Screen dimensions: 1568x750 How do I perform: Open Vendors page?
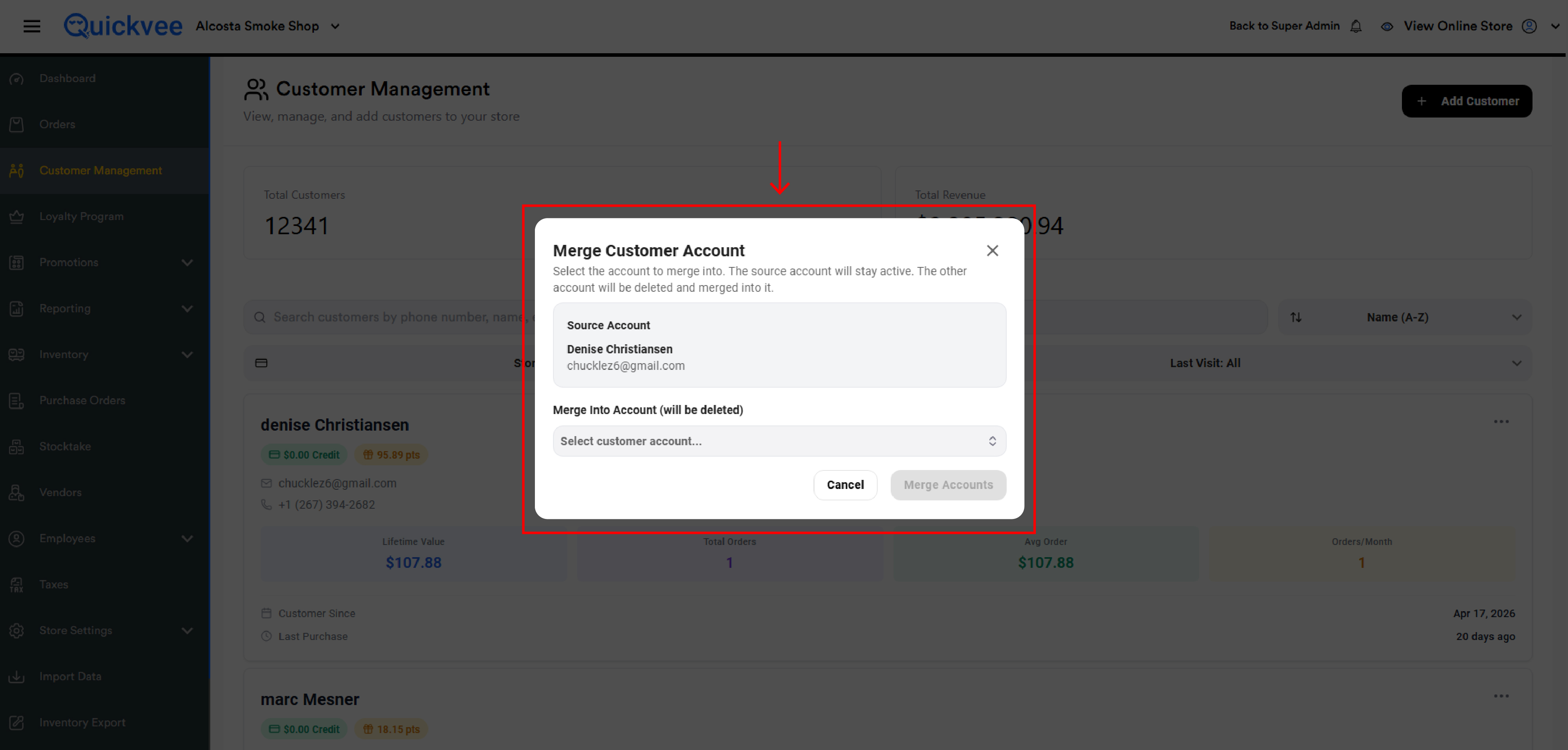(x=60, y=492)
